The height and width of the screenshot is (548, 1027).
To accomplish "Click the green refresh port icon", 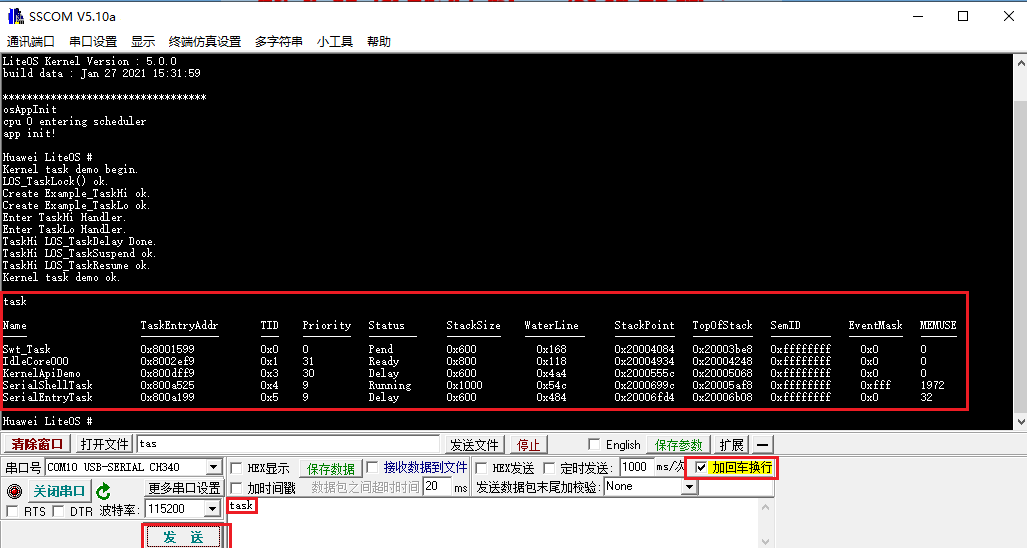I will pos(103,491).
